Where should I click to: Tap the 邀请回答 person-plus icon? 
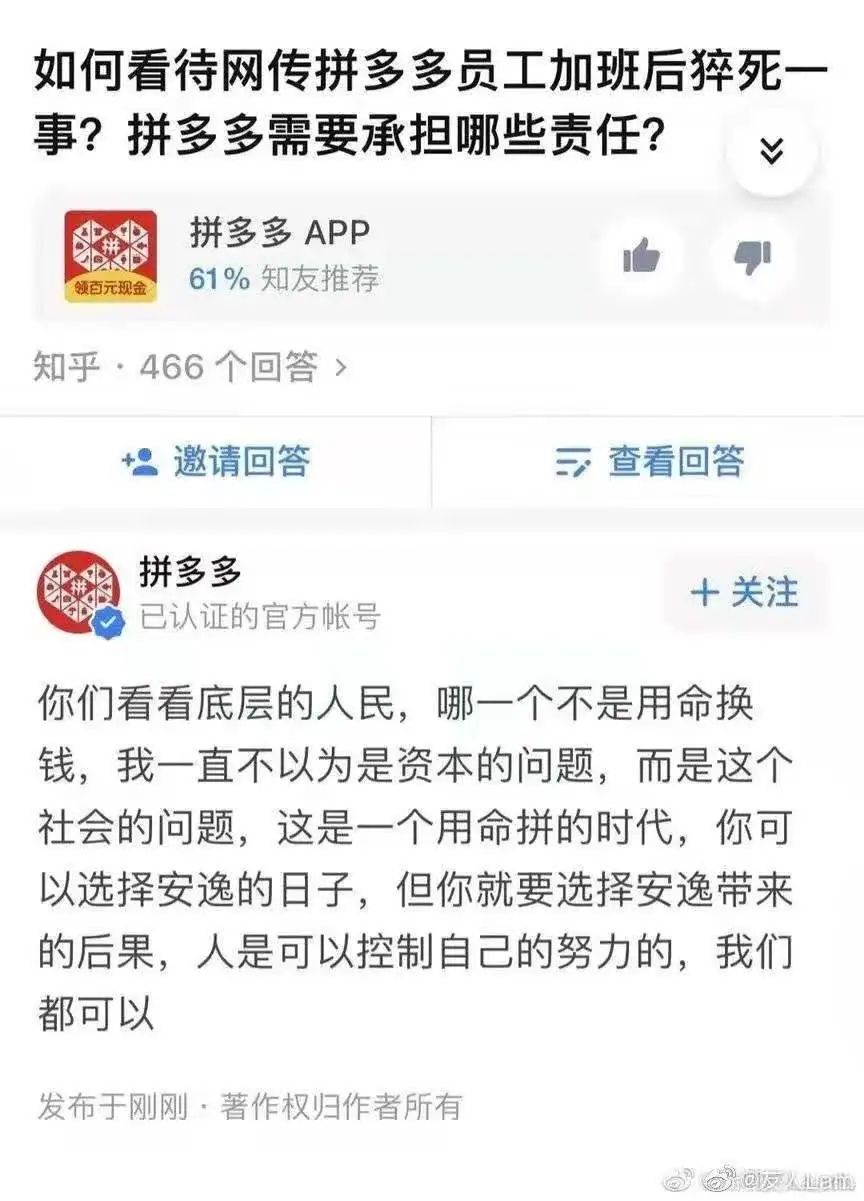click(x=140, y=461)
